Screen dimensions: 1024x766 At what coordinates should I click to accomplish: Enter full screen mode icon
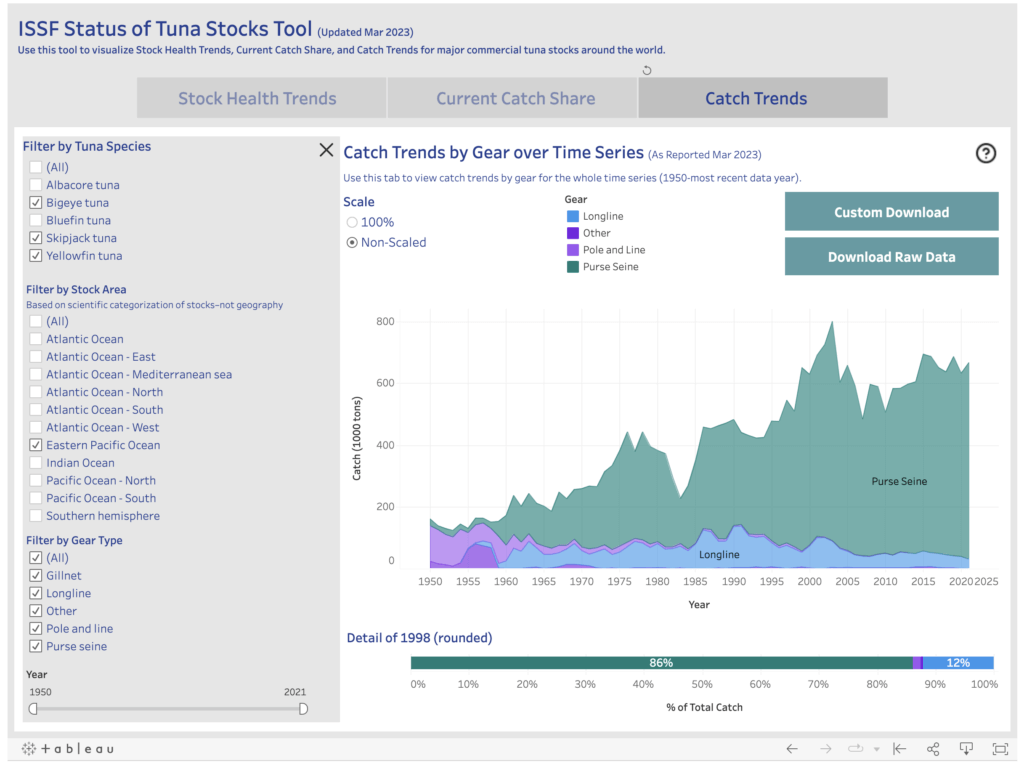[x=1000, y=748]
